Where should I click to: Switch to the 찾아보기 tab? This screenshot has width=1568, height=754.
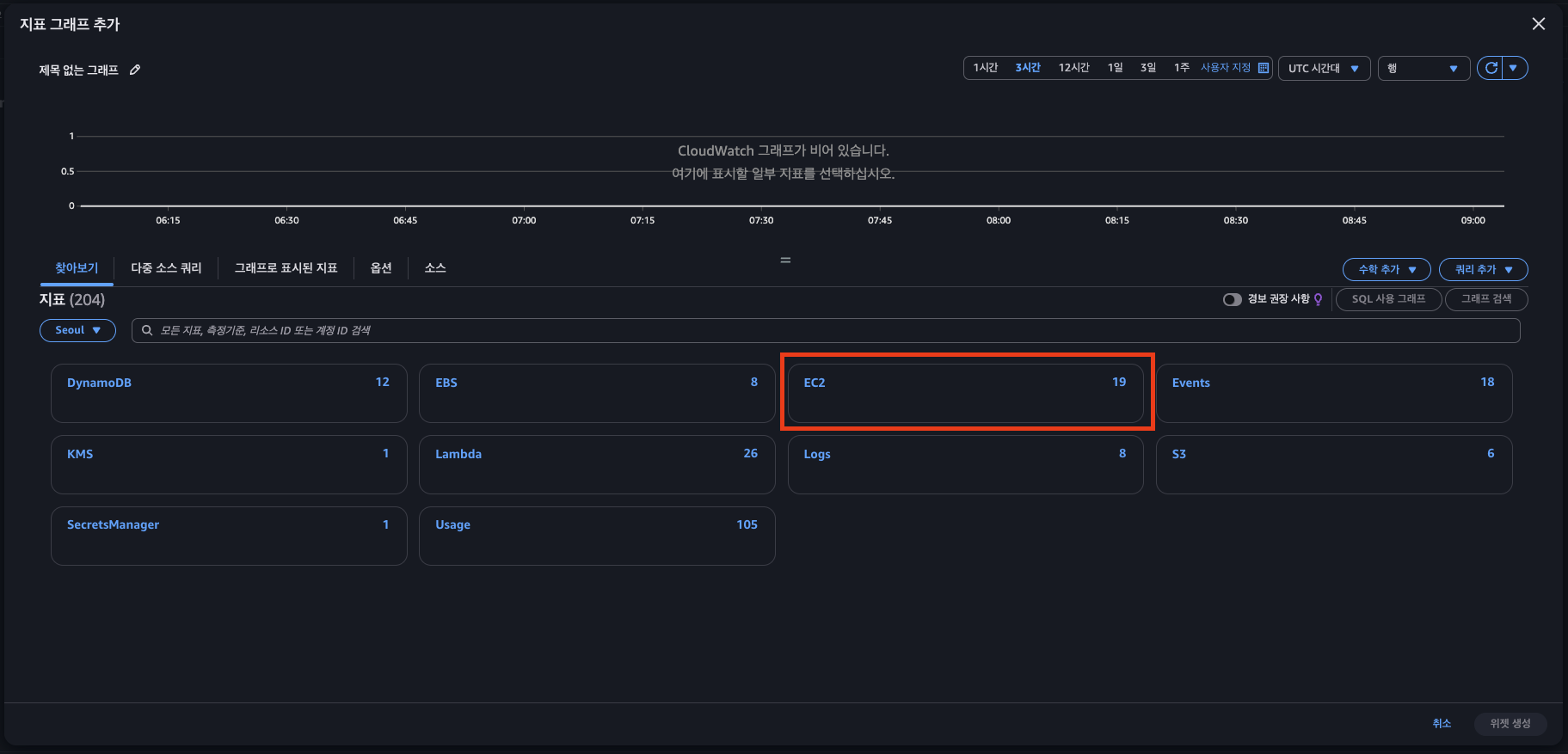pyautogui.click(x=77, y=268)
